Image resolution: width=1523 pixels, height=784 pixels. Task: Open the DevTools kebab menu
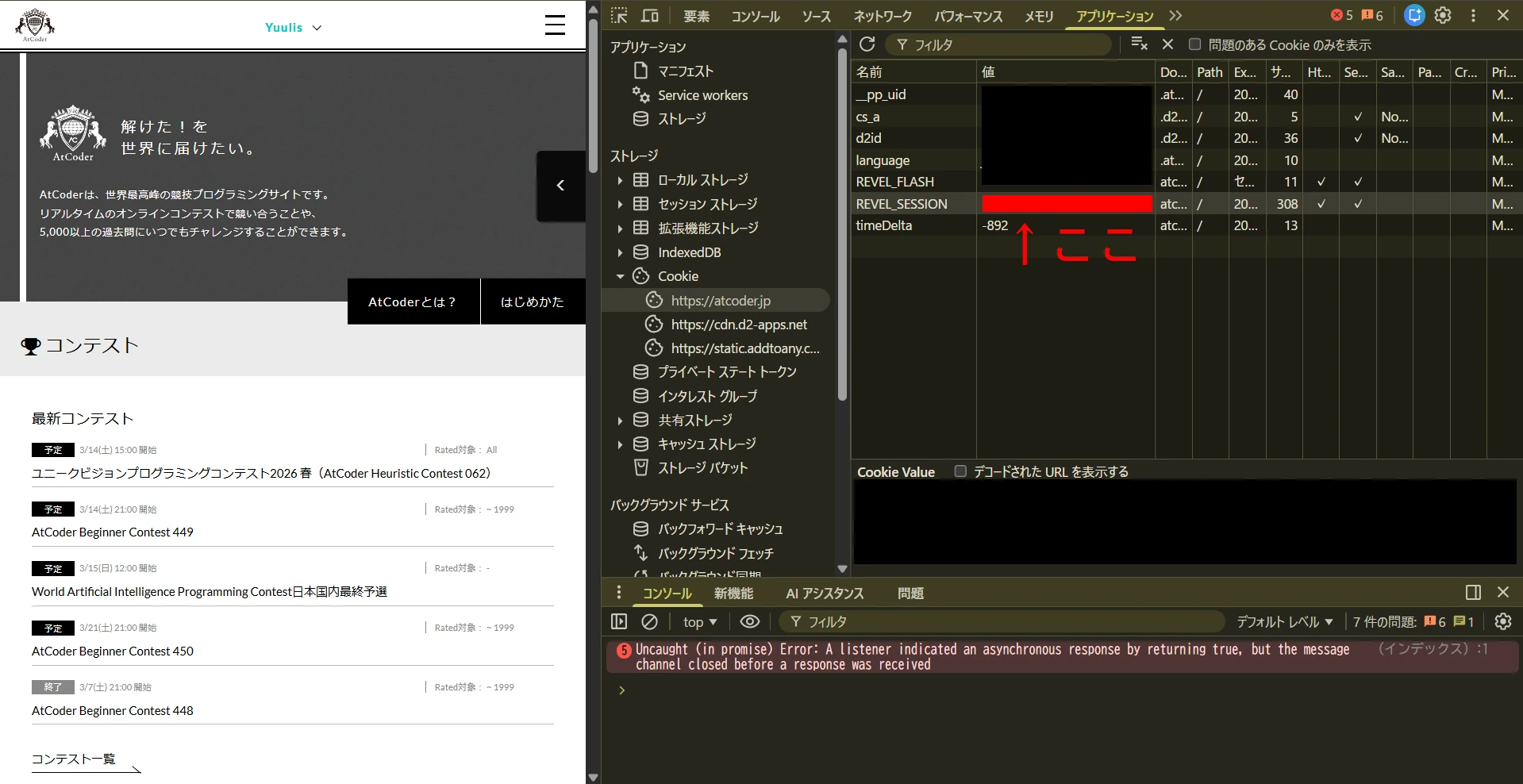(x=1473, y=15)
